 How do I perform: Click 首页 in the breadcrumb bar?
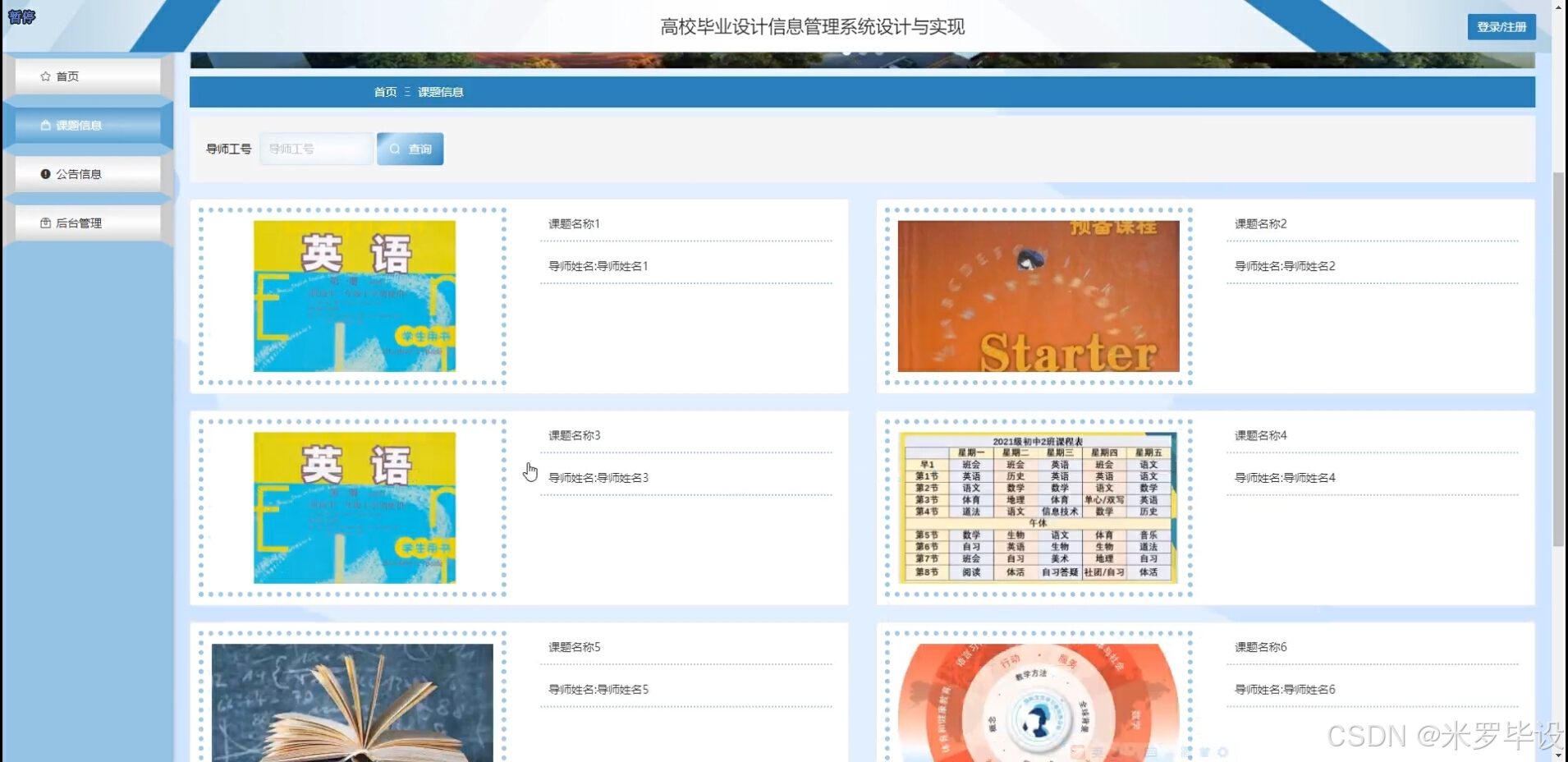click(x=385, y=92)
